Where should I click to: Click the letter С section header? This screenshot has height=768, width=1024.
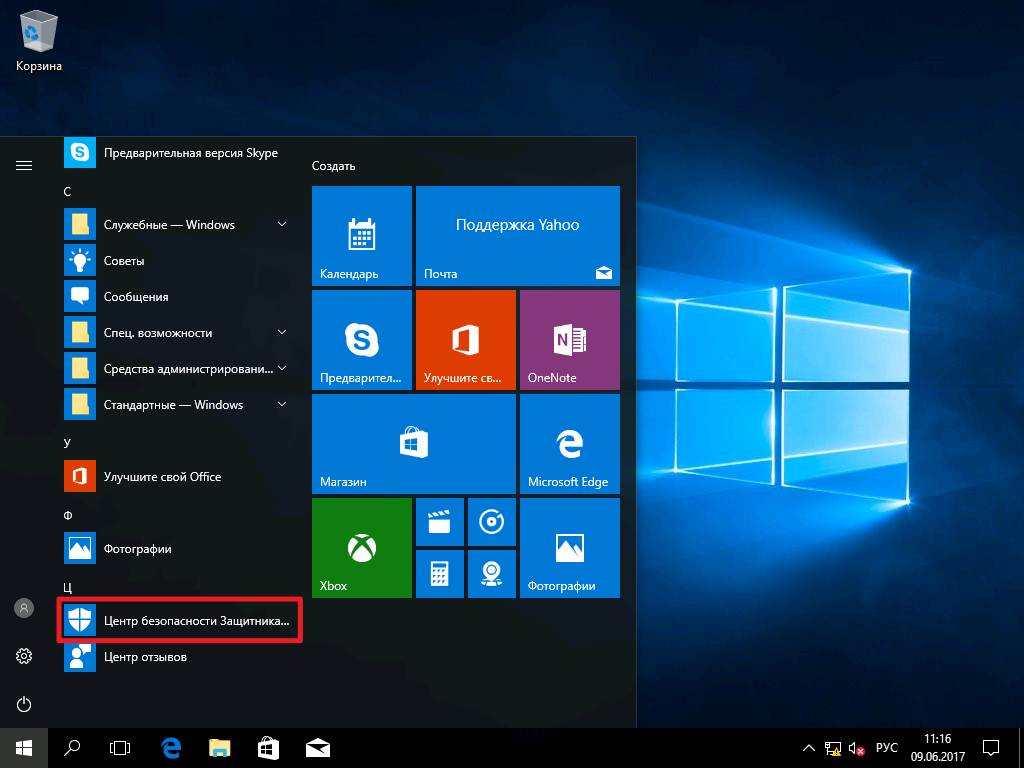coord(67,191)
